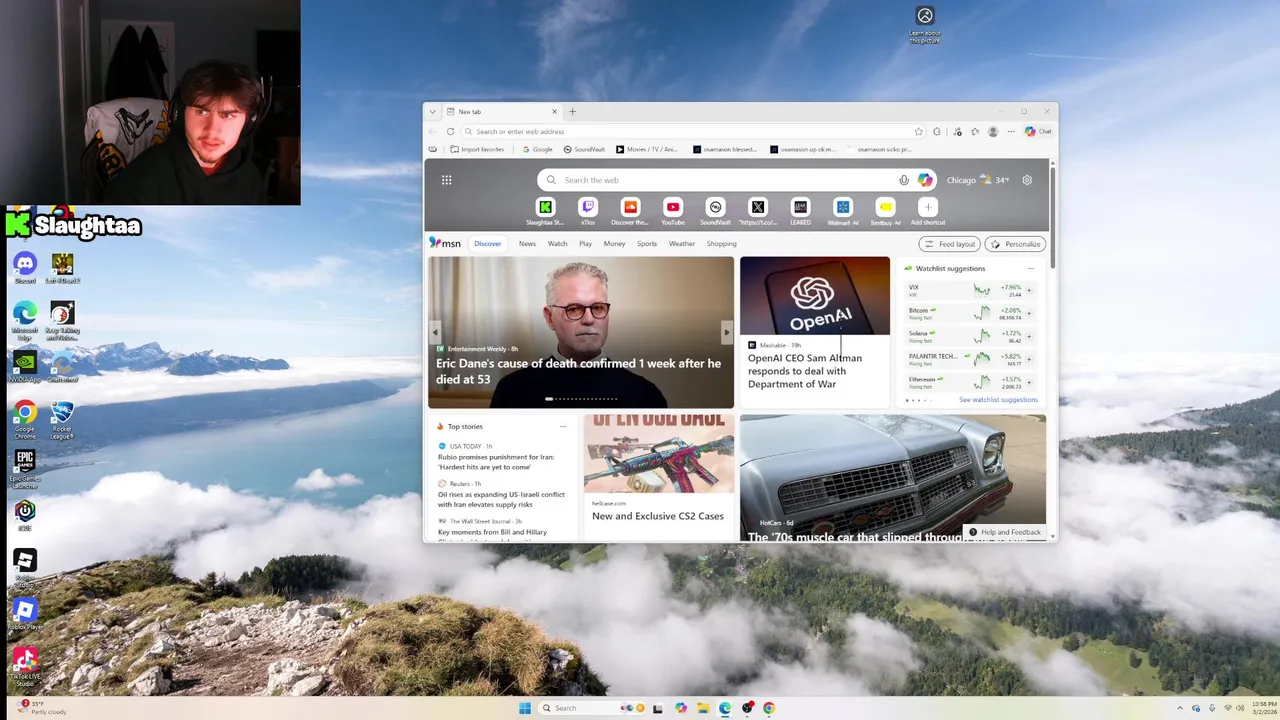The height and width of the screenshot is (720, 1280).
Task: Click the browser refresh button
Action: (451, 131)
